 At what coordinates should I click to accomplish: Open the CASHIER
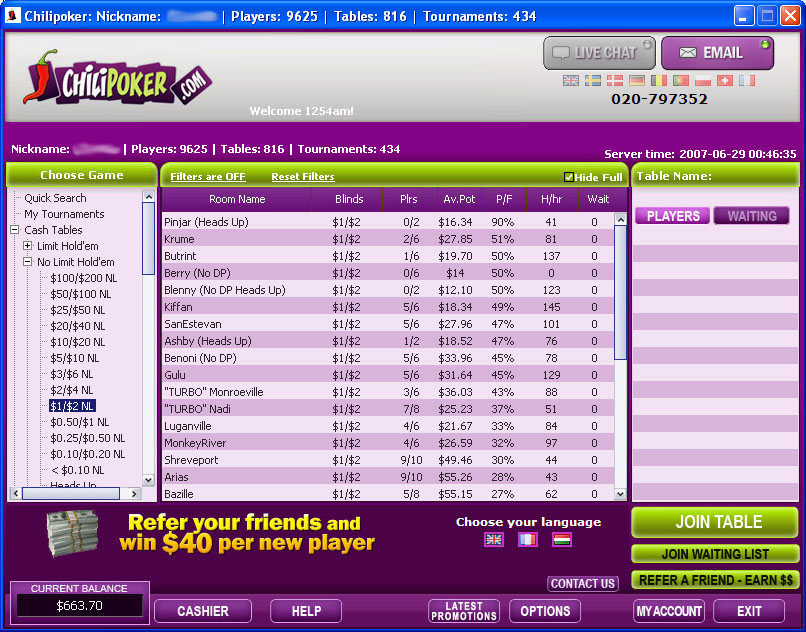point(203,611)
